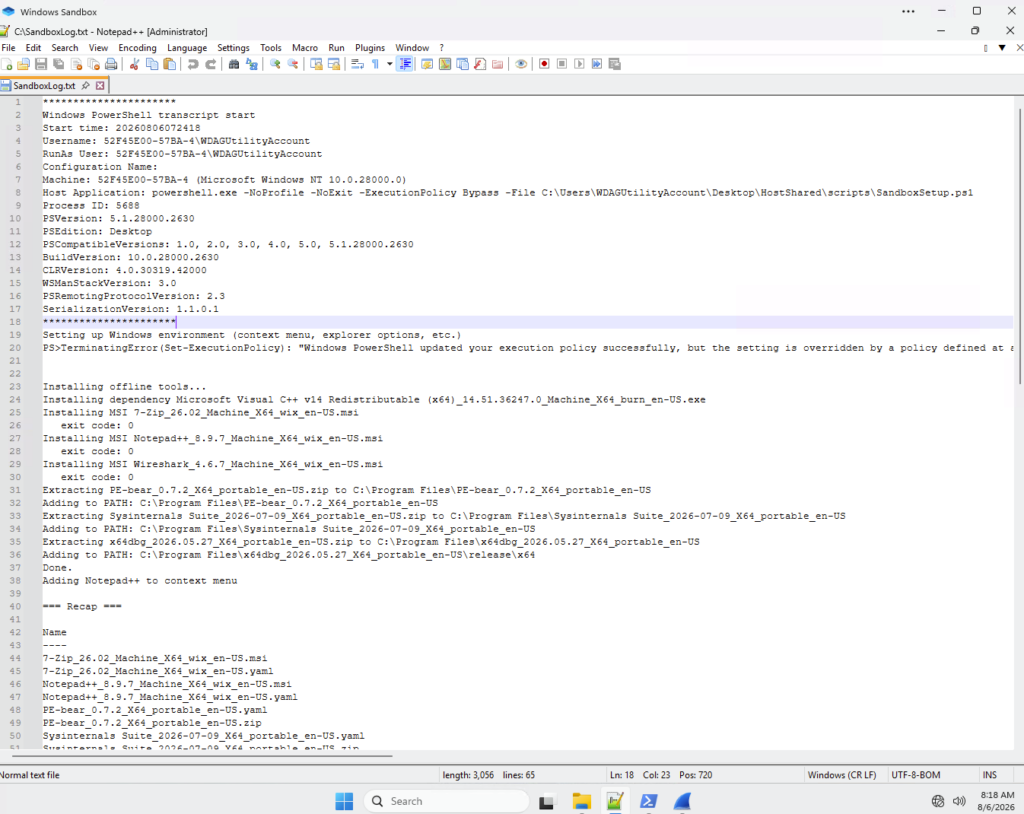Open the ? help menu
Image resolution: width=1024 pixels, height=814 pixels.
click(441, 48)
